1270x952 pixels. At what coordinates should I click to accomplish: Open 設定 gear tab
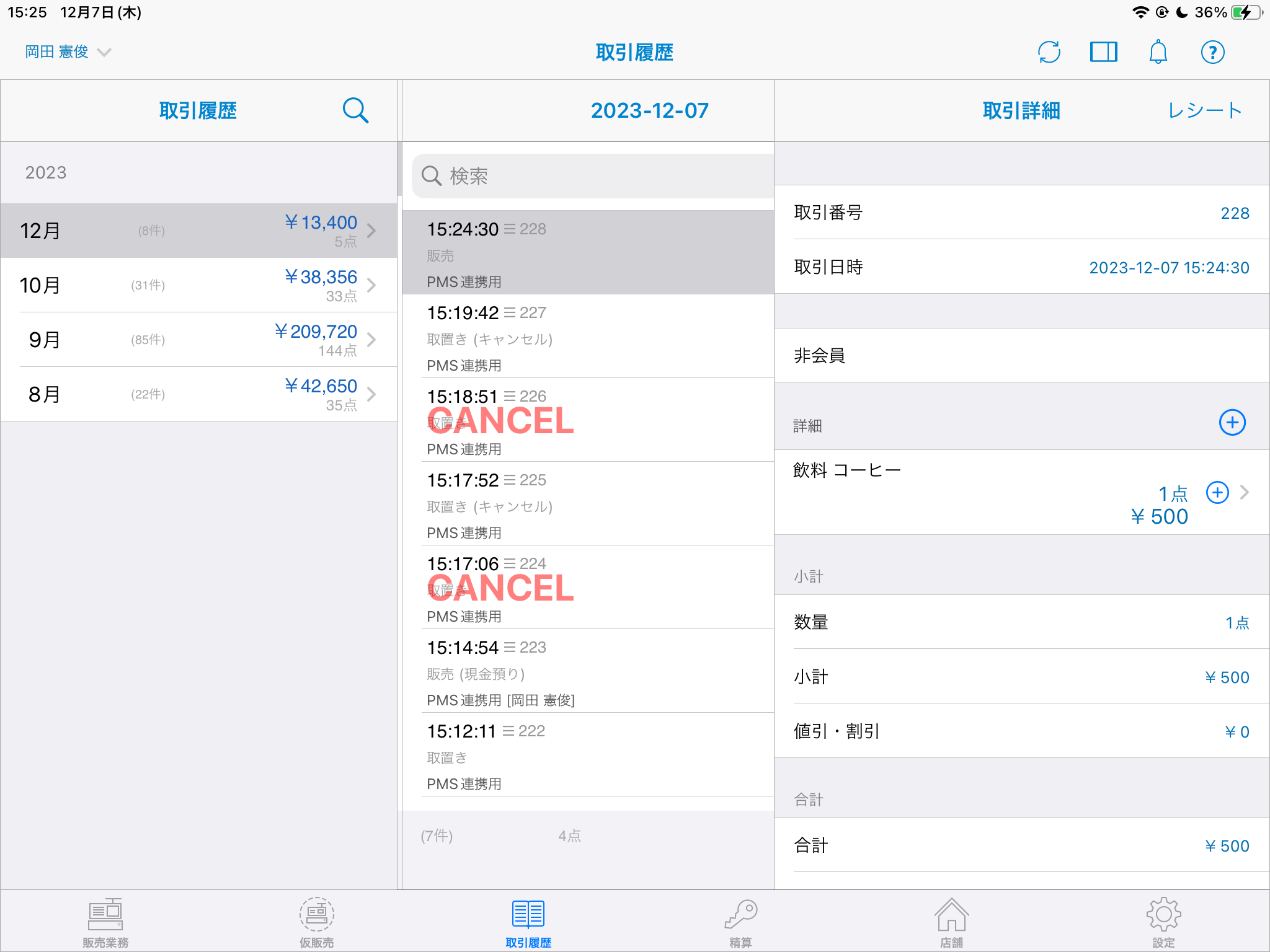1163,922
